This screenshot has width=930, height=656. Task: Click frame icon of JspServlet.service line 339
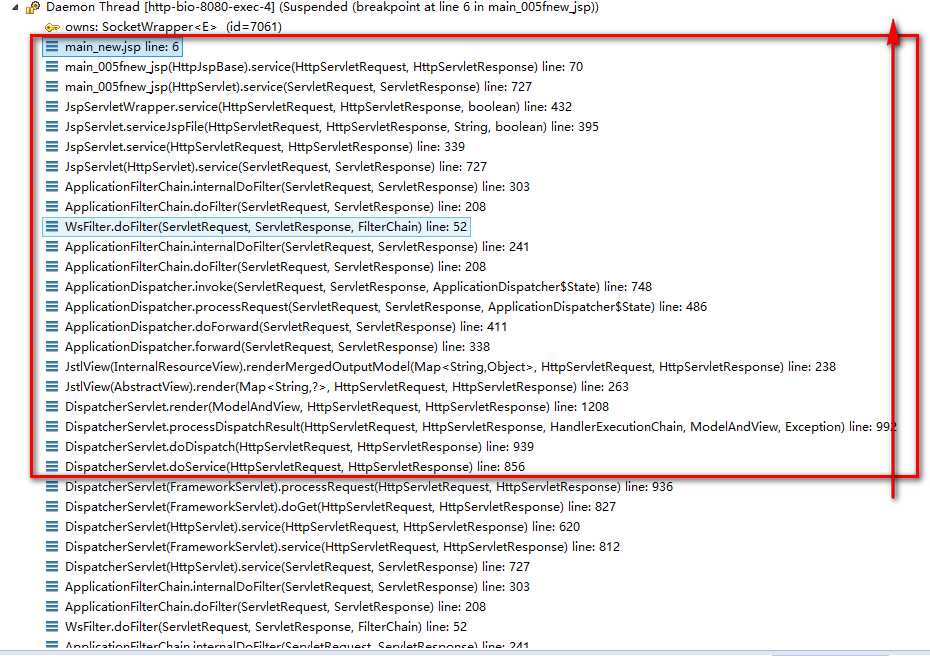pyautogui.click(x=52, y=147)
